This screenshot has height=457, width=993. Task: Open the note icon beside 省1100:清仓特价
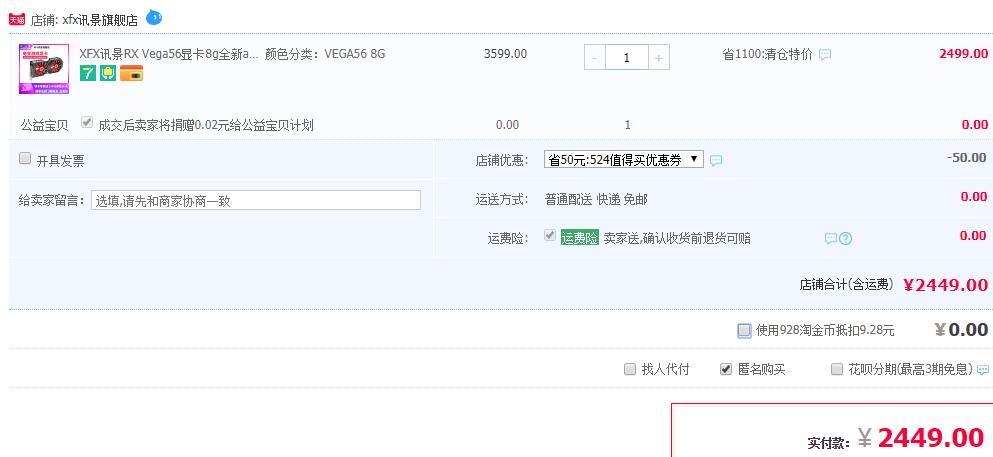pyautogui.click(x=825, y=54)
